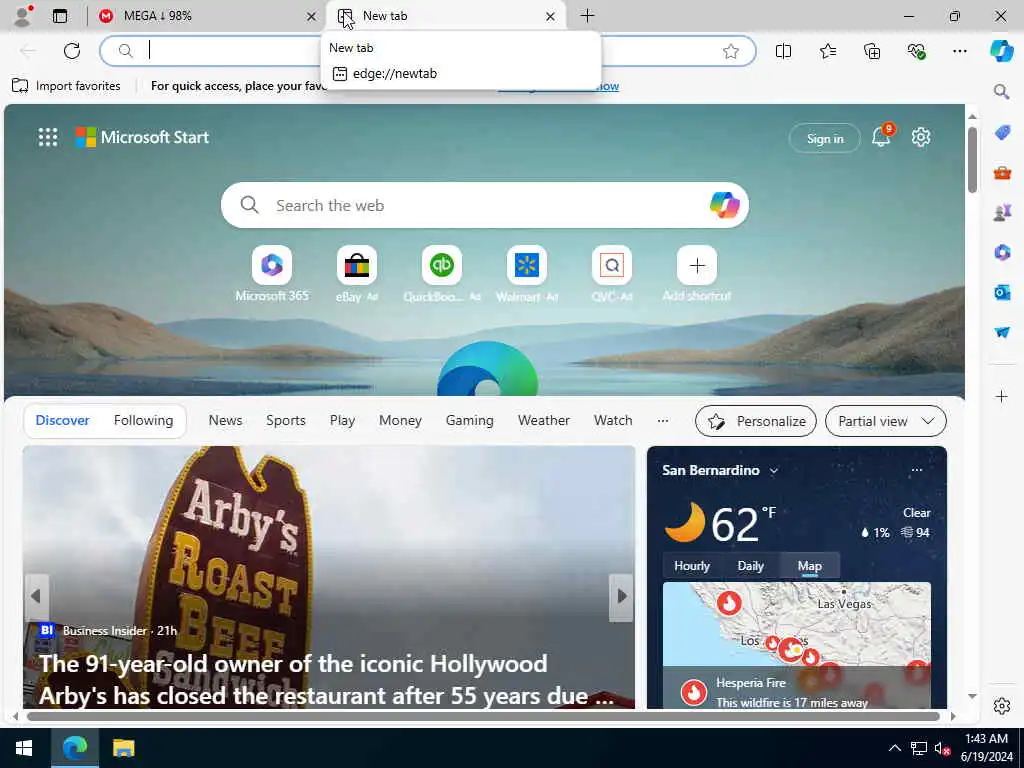Viewport: 1024px width, 768px height.
Task: Open the Sports feed category
Action: pyautogui.click(x=286, y=420)
